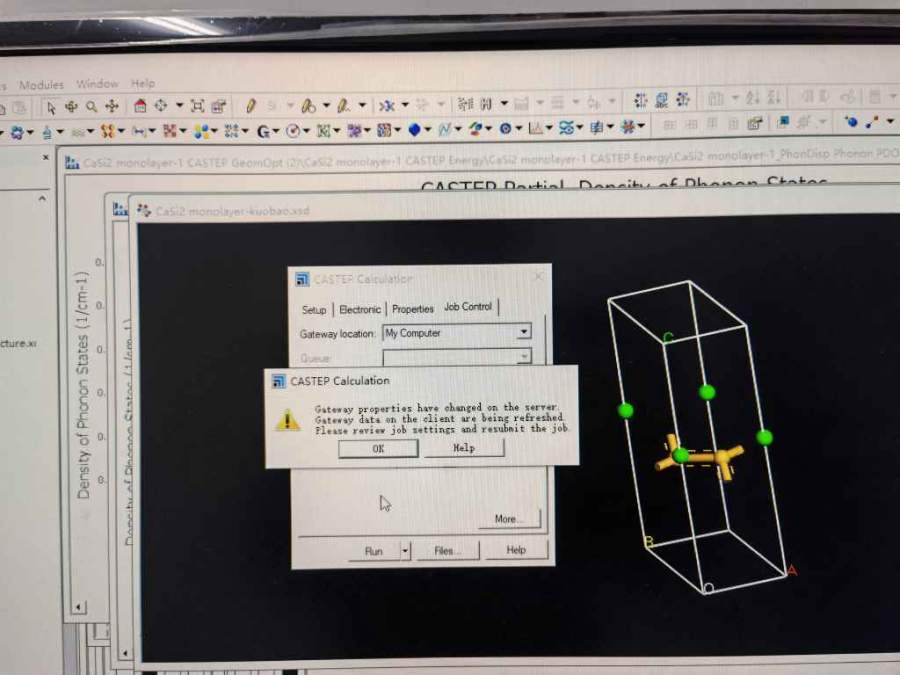Screen dimensions: 900x675
Task: Click the Files... button
Action: pyautogui.click(x=447, y=550)
